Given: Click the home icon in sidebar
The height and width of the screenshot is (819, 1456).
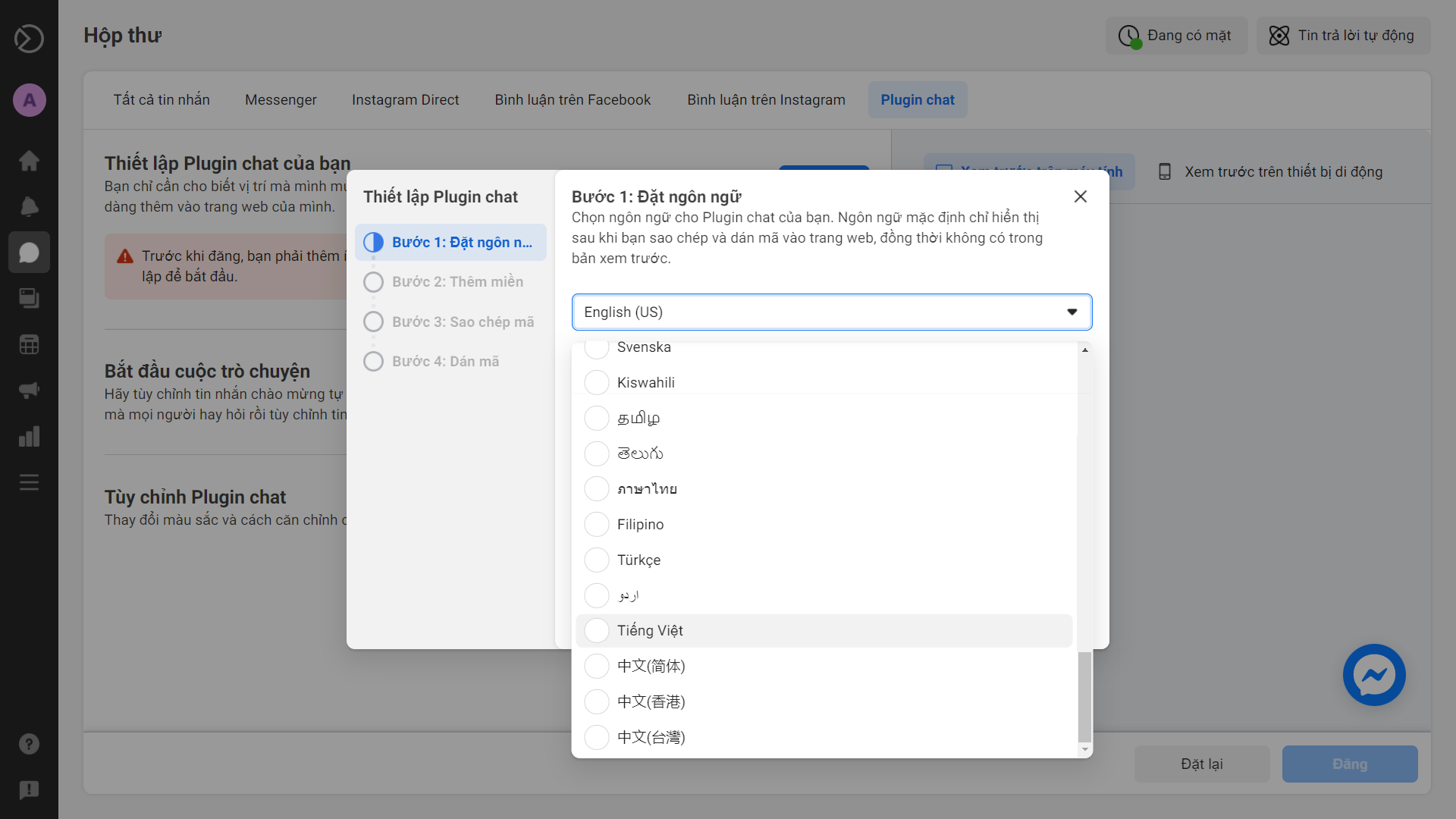Looking at the screenshot, I should pyautogui.click(x=29, y=161).
